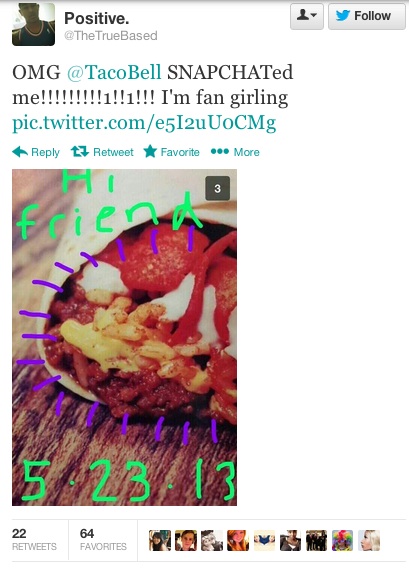This screenshot has height=568, width=409.
Task: Click the rainbow wig user avatar
Action: [x=342, y=540]
